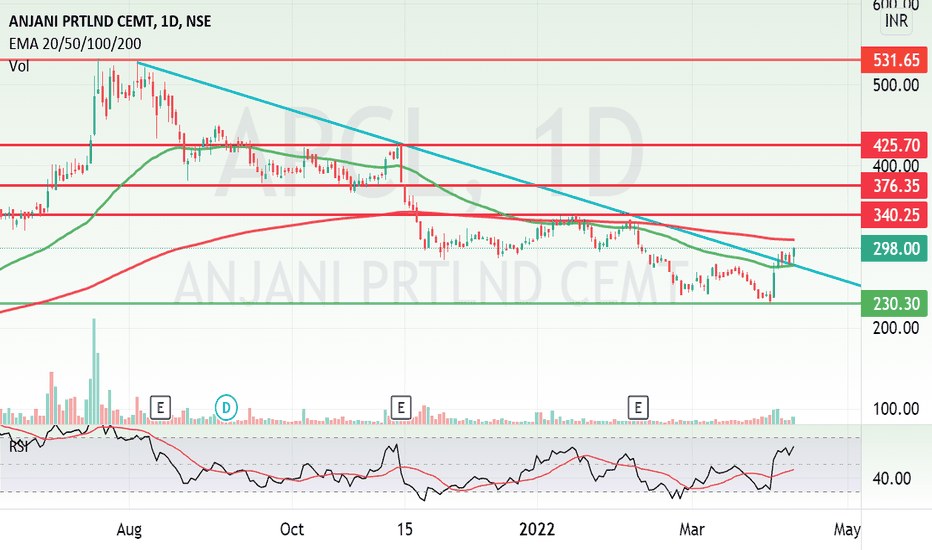The width and height of the screenshot is (932, 550).
Task: Click the ANJANI PRTLND CEMT symbol title
Action: click(x=110, y=21)
